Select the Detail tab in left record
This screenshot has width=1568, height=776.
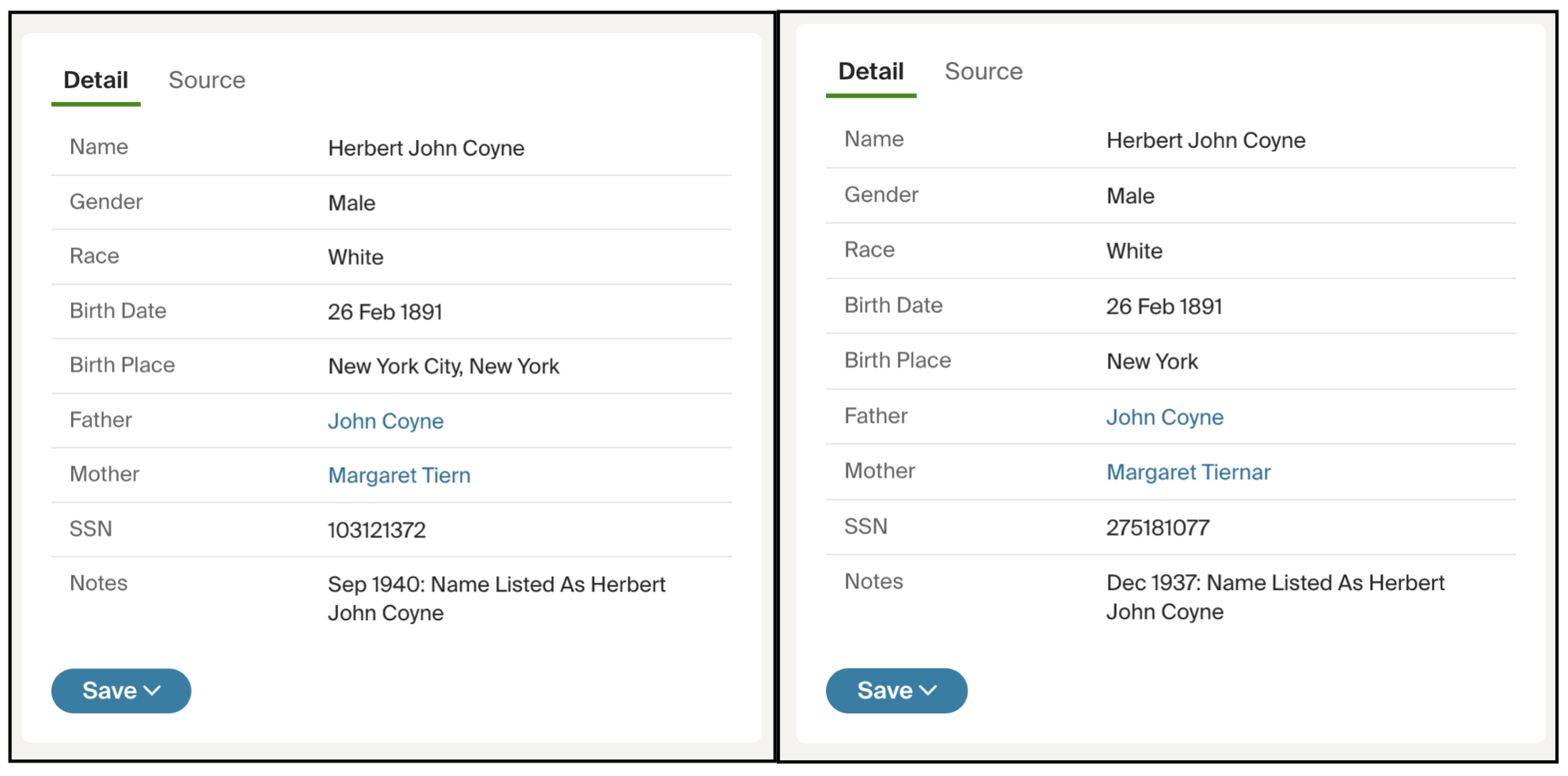[96, 80]
